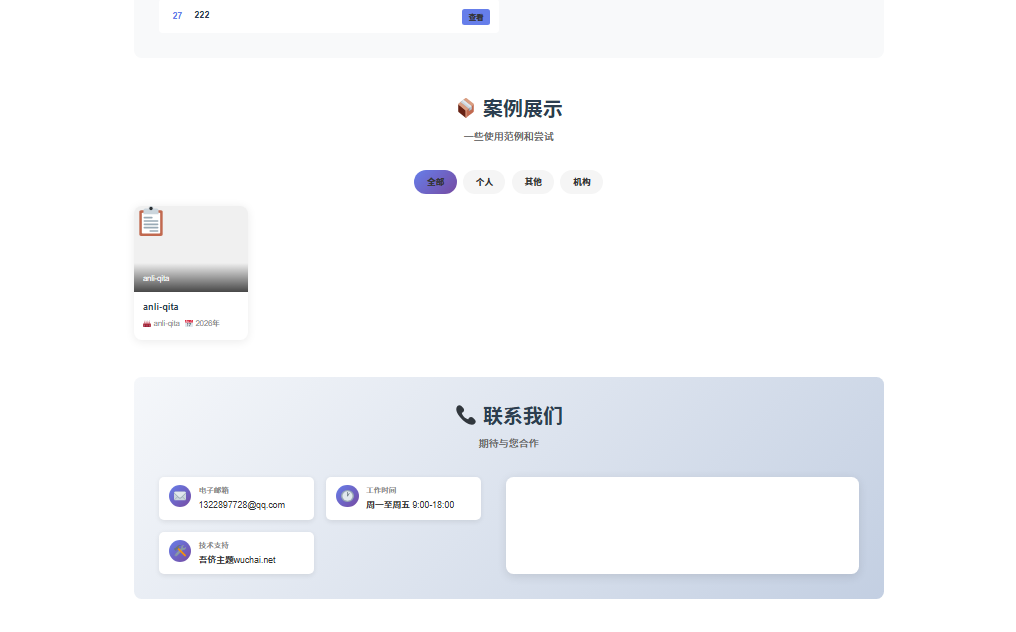Image resolution: width=1016 pixels, height=632 pixels.
Task: Click the 技术支持 label
Action: tap(214, 546)
